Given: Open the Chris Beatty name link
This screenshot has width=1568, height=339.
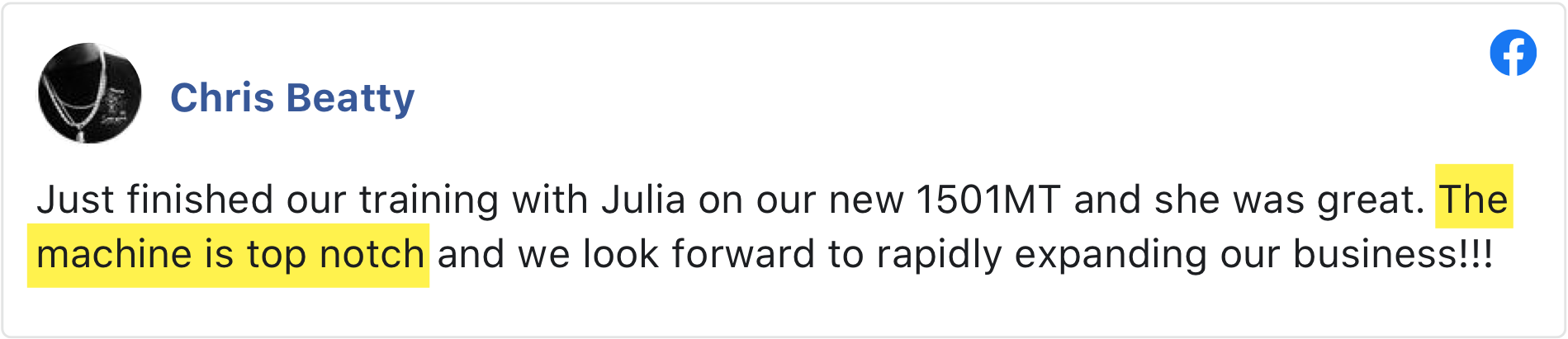Looking at the screenshot, I should click(x=292, y=98).
